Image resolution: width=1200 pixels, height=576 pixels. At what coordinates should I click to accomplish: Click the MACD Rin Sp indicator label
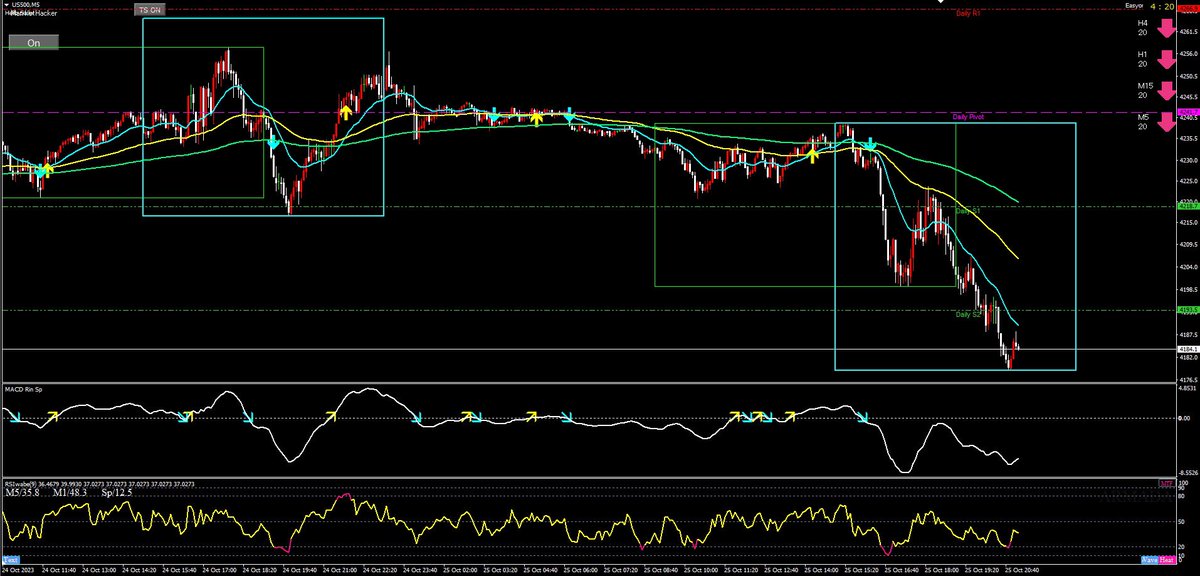[x=23, y=388]
